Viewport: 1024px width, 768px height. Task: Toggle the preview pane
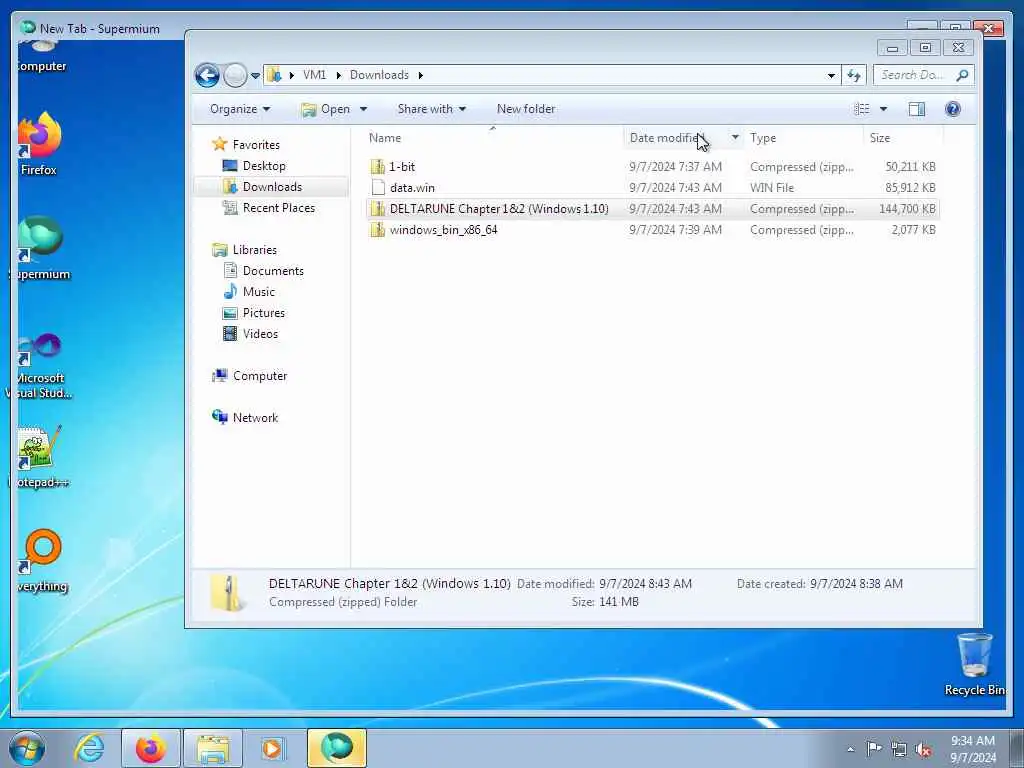917,109
